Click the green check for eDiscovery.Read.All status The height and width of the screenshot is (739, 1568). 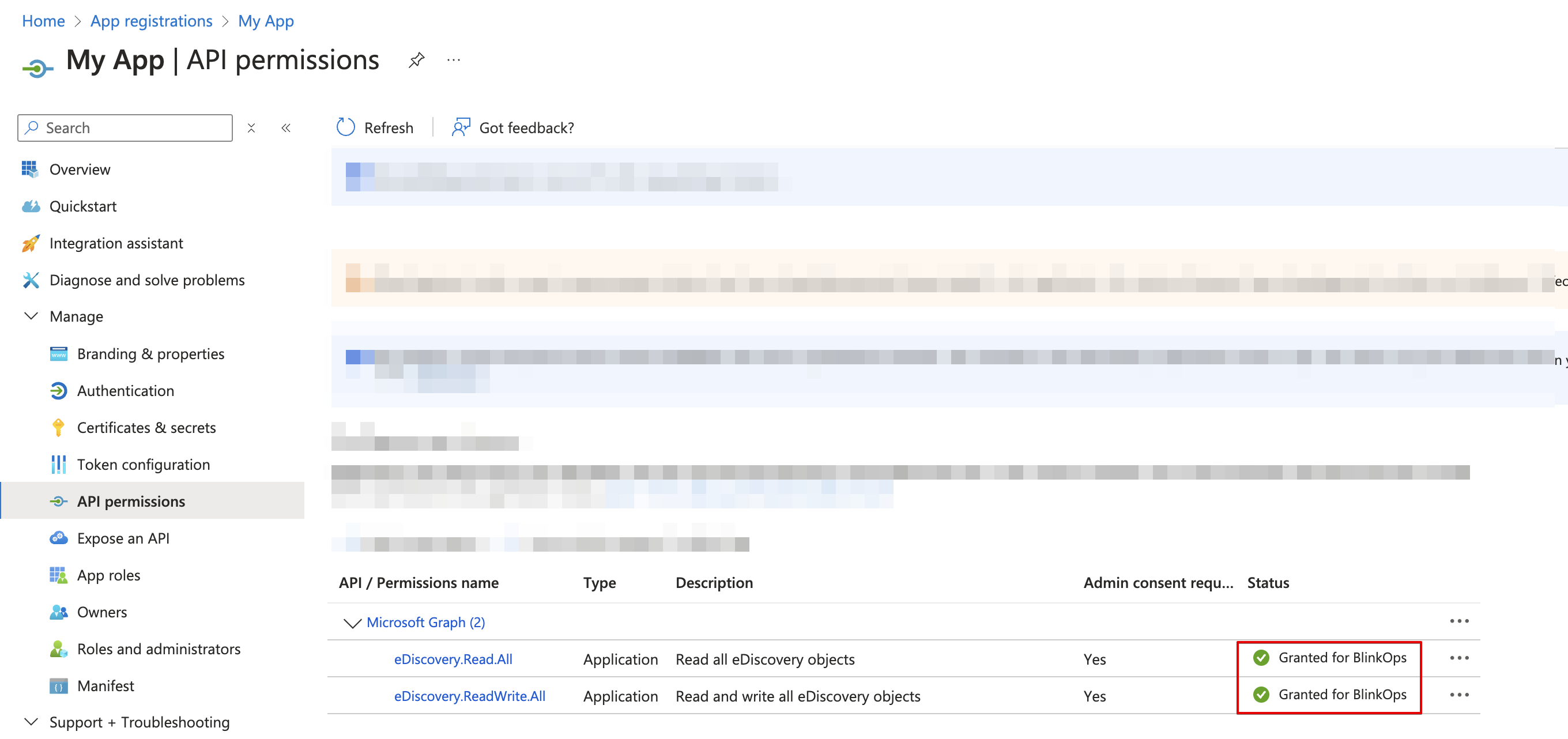pyautogui.click(x=1261, y=657)
